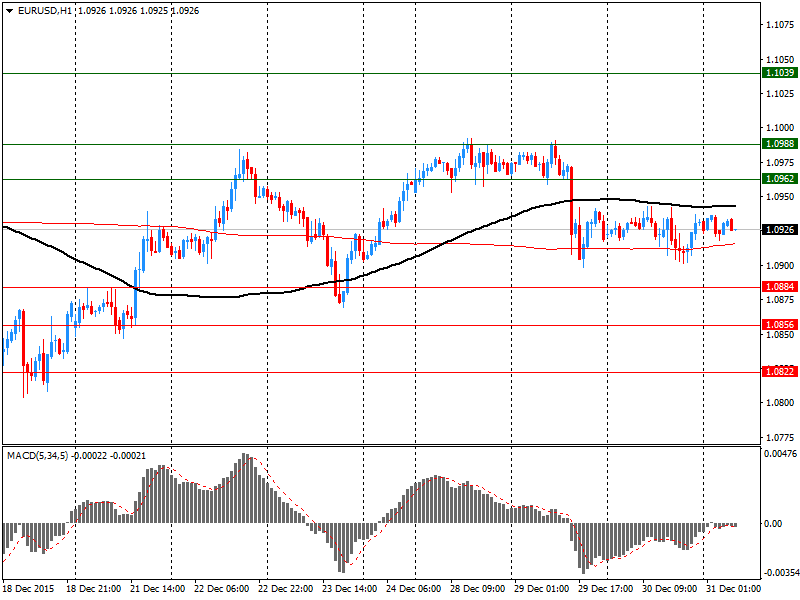Viewport: 800px width, 600px height.
Task: Select the 22 Dec 22:00 time axis label
Action: coord(286,589)
